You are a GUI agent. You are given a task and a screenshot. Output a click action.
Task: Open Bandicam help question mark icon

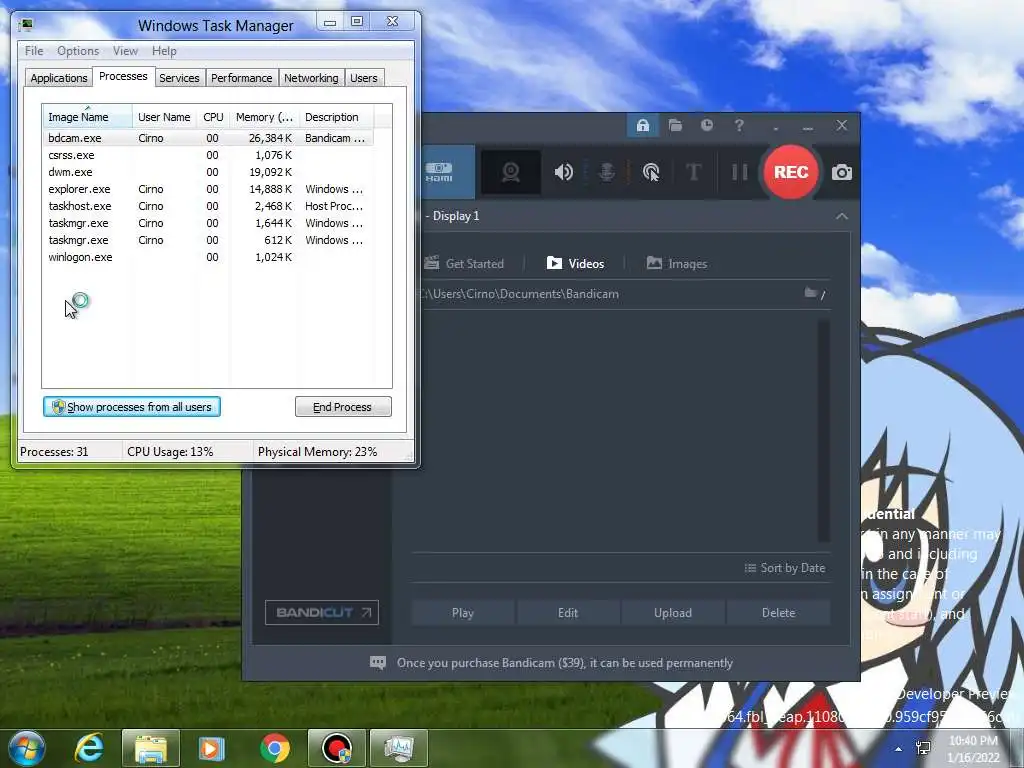tap(739, 125)
